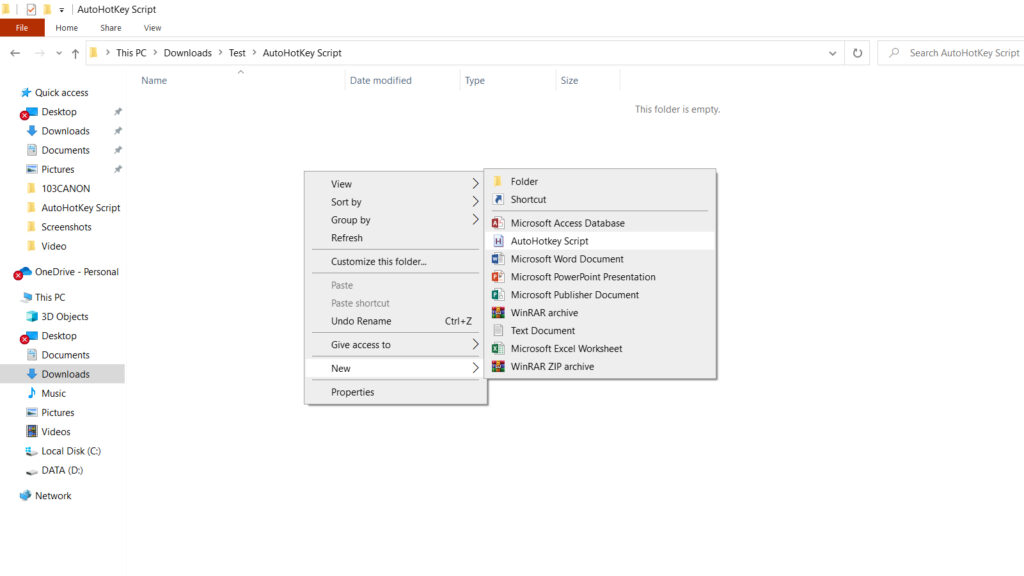
Task: Open the File ribbon tab
Action: coord(22,28)
